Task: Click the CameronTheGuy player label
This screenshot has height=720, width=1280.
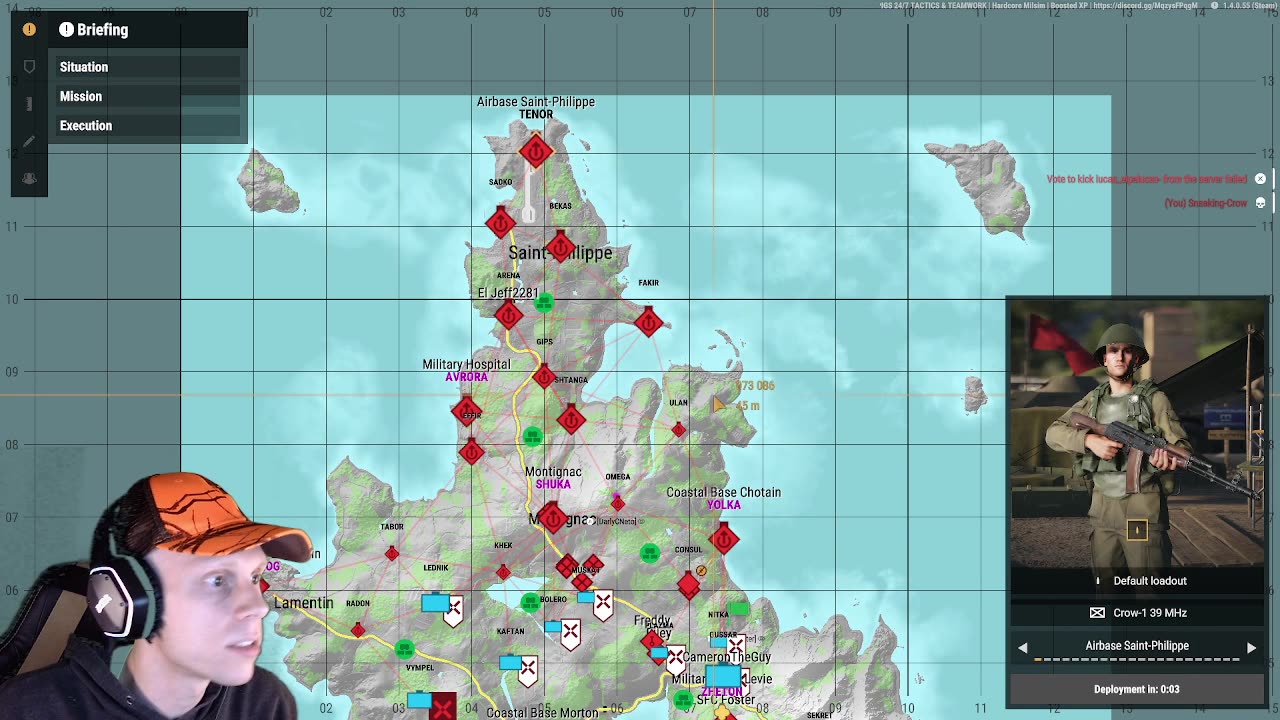Action: (x=727, y=657)
